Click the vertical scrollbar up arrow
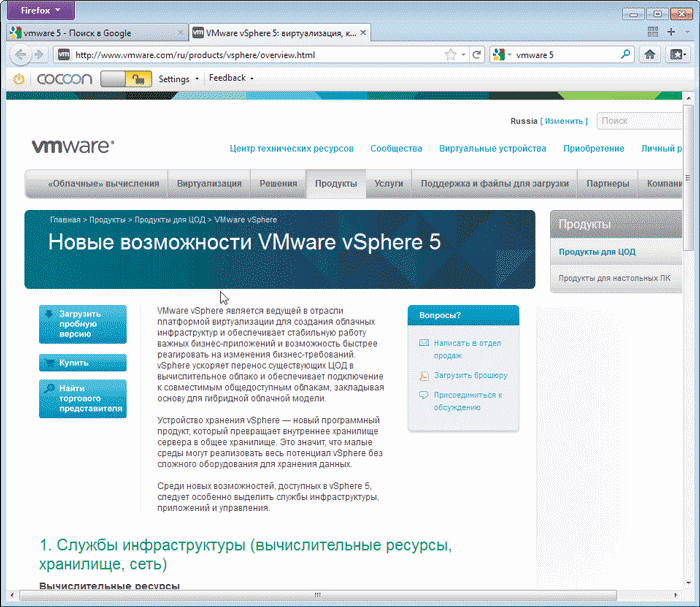This screenshot has width=700, height=607. tap(688, 98)
